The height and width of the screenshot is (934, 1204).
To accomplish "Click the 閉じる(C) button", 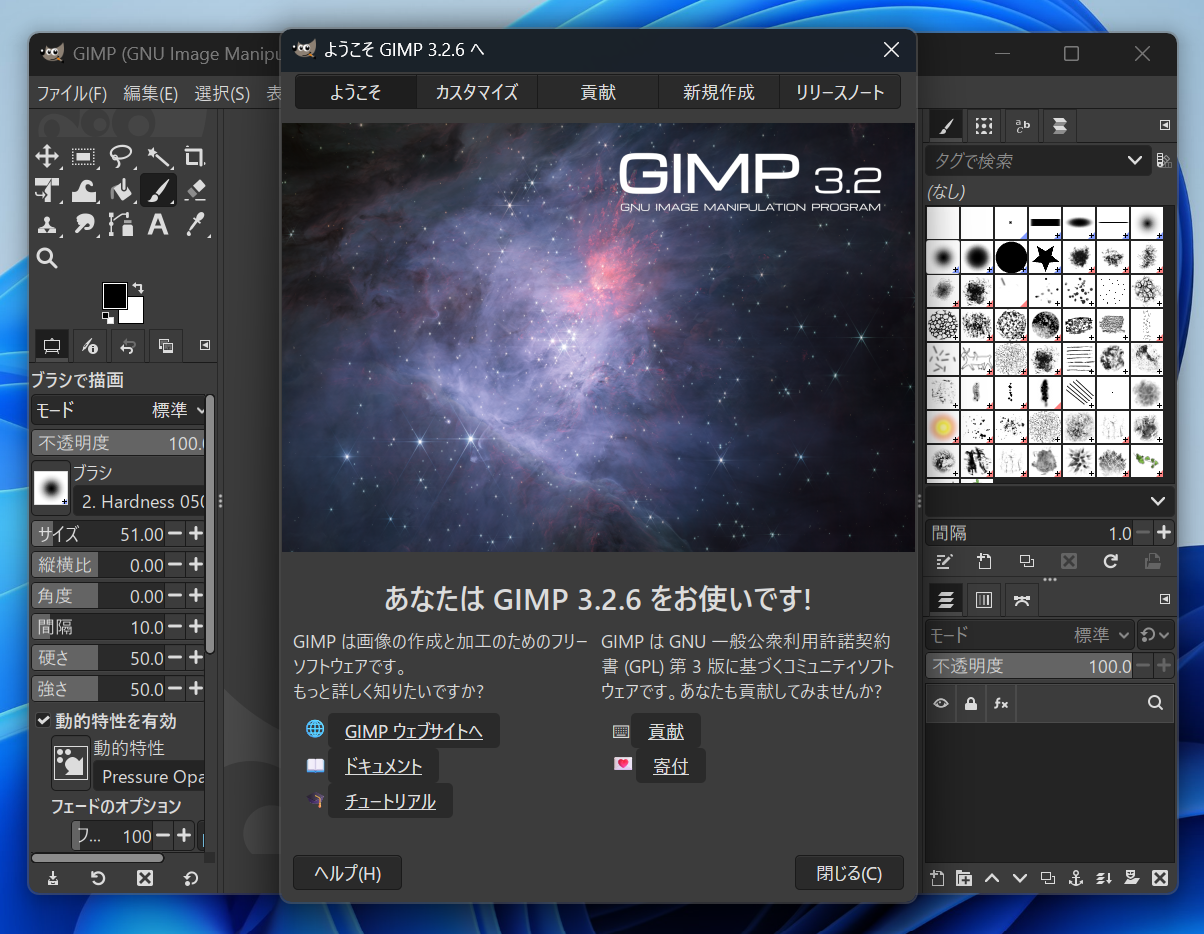I will pos(849,873).
